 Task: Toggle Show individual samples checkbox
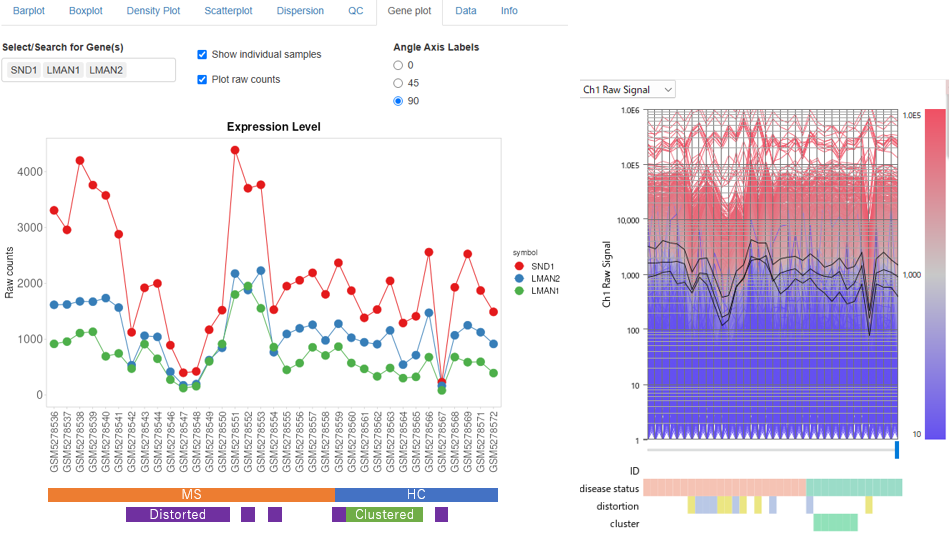point(202,55)
